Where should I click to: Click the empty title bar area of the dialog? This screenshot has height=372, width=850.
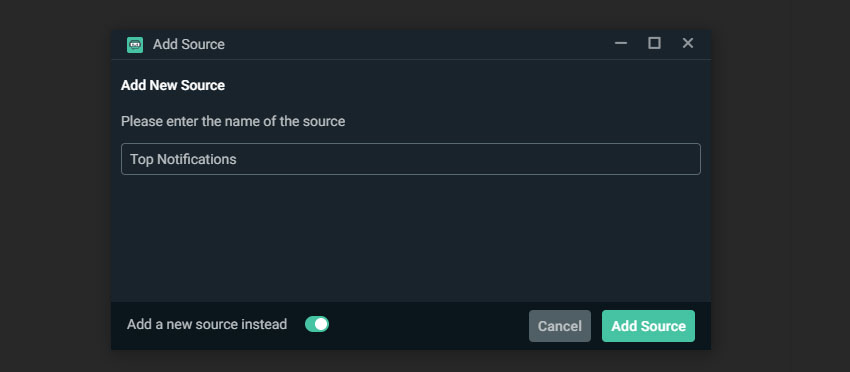(417, 44)
